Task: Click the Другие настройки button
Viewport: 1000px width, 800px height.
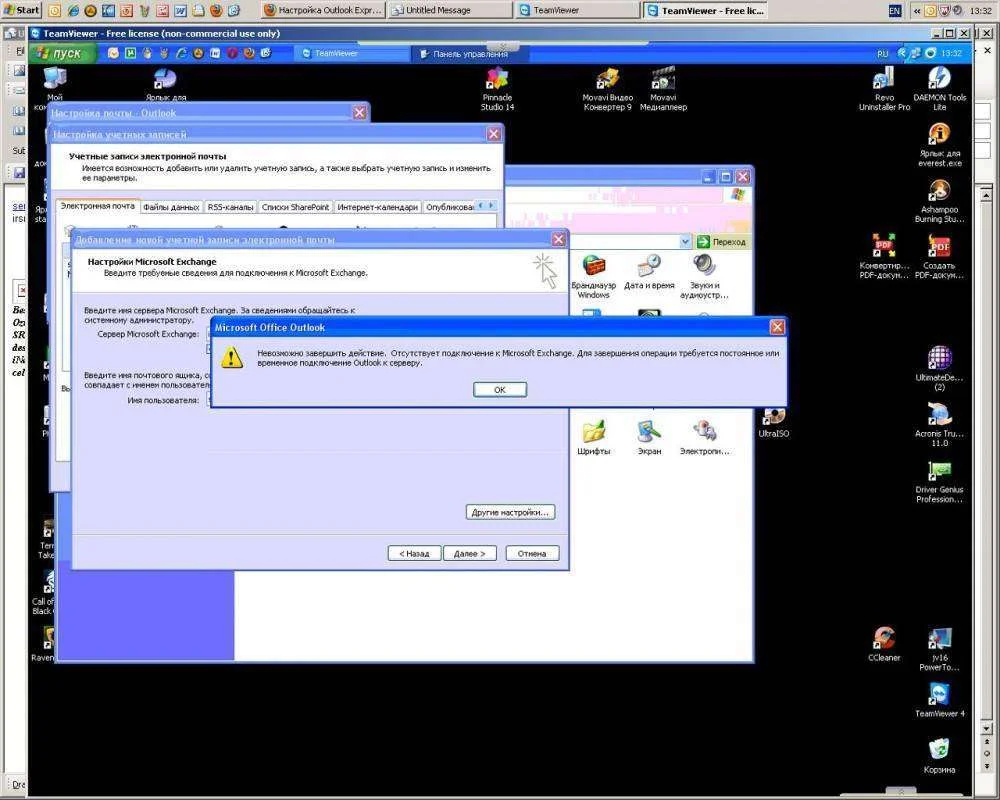Action: click(x=510, y=512)
